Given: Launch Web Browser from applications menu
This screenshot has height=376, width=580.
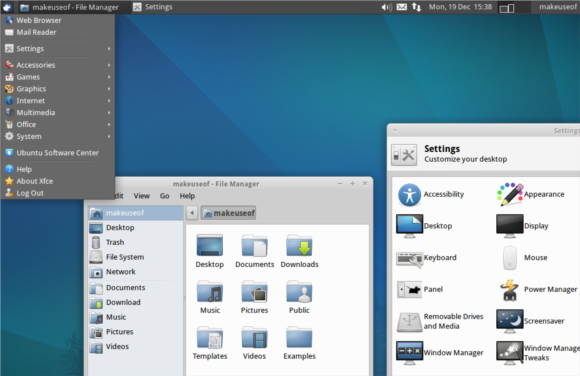Looking at the screenshot, I should click(x=58, y=20).
